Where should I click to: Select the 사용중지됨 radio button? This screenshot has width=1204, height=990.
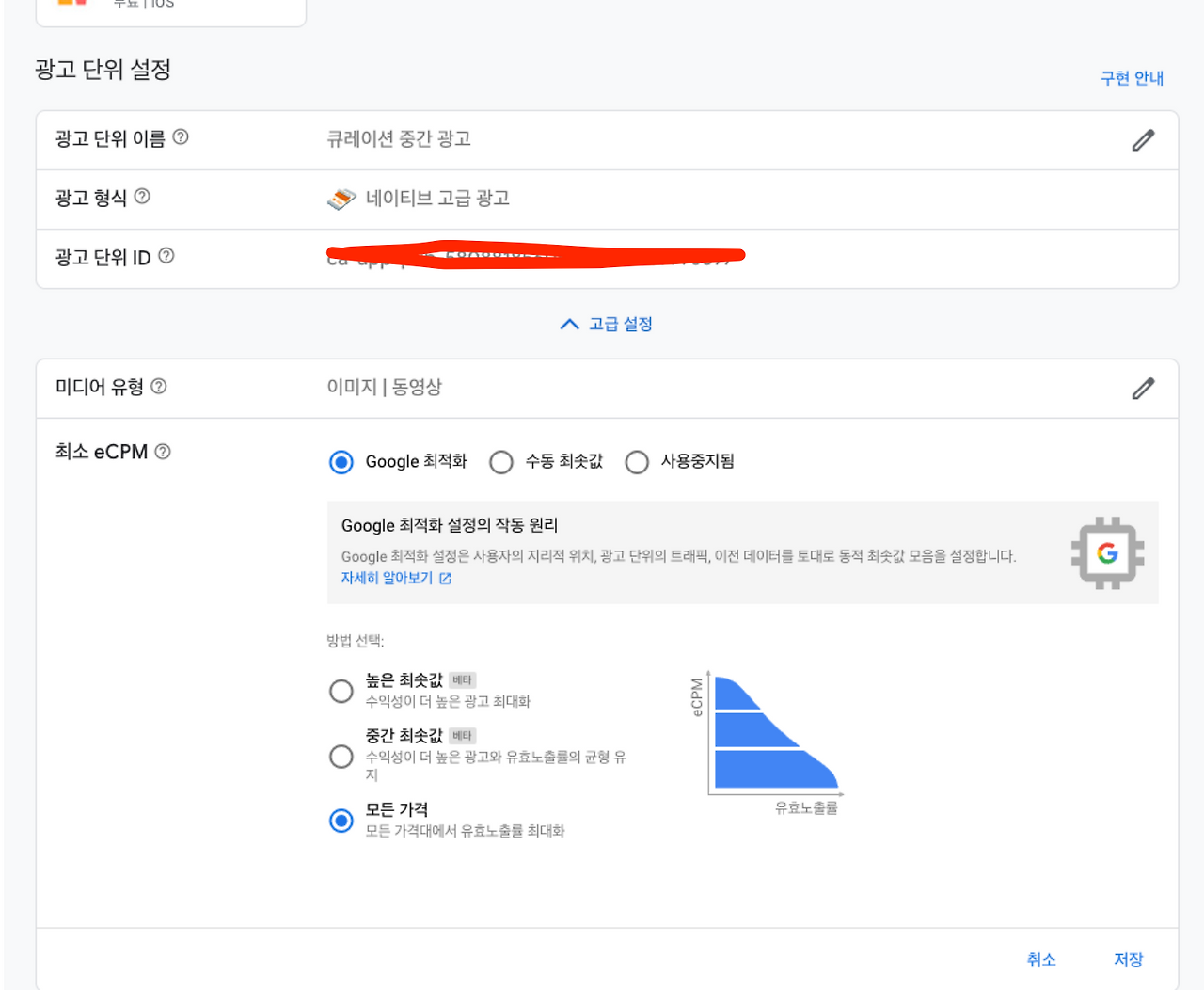638,462
